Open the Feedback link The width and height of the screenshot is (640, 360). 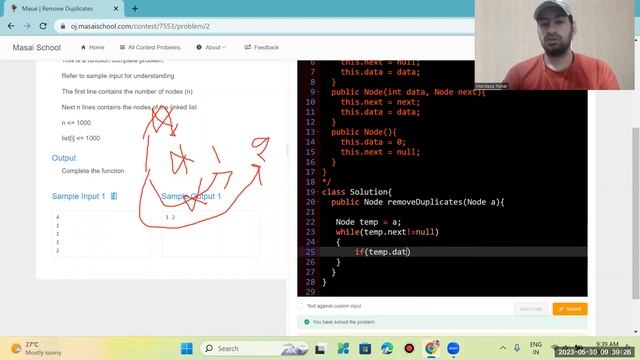pyautogui.click(x=262, y=47)
